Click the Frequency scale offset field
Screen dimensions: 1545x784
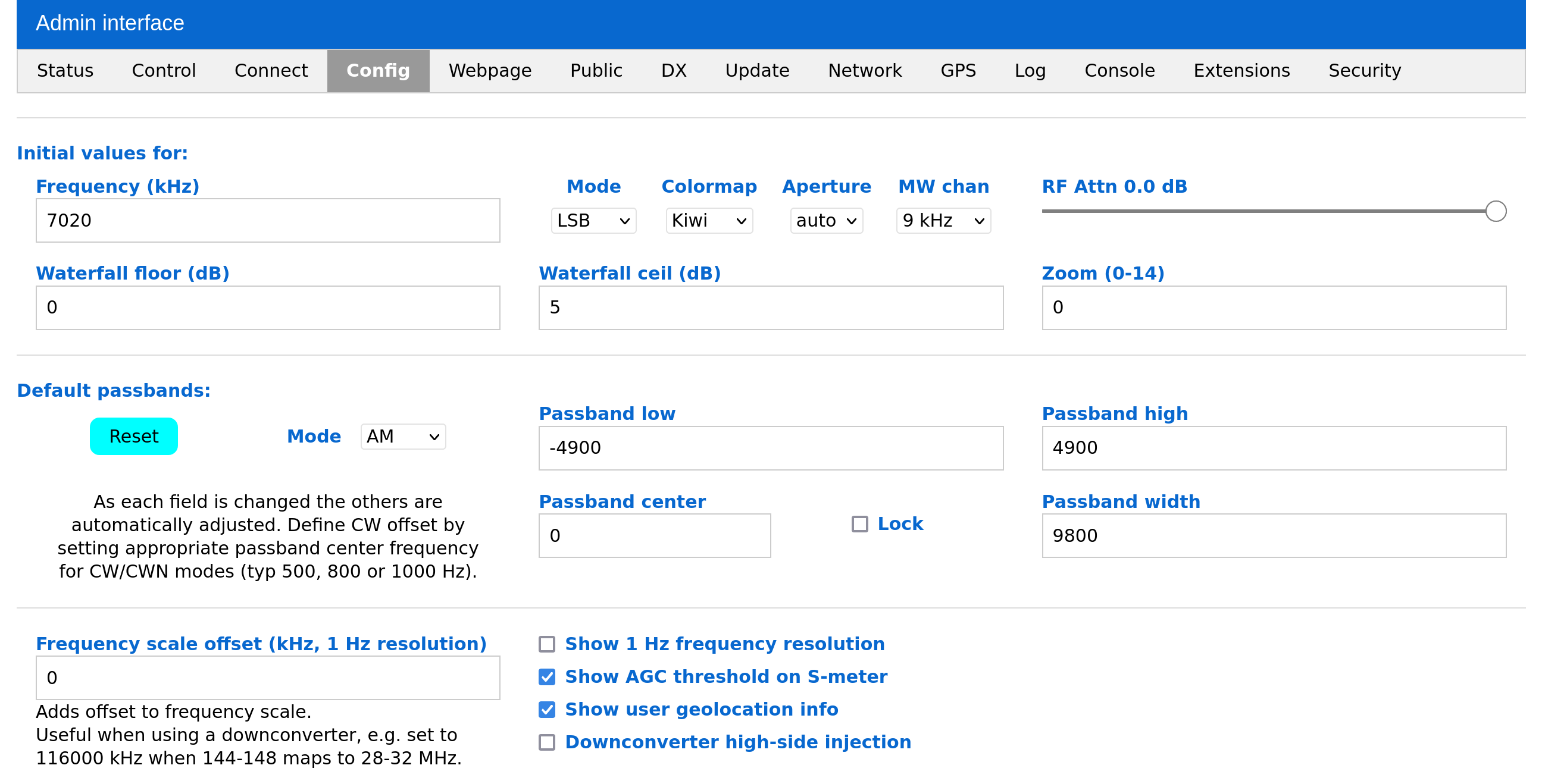click(x=268, y=678)
